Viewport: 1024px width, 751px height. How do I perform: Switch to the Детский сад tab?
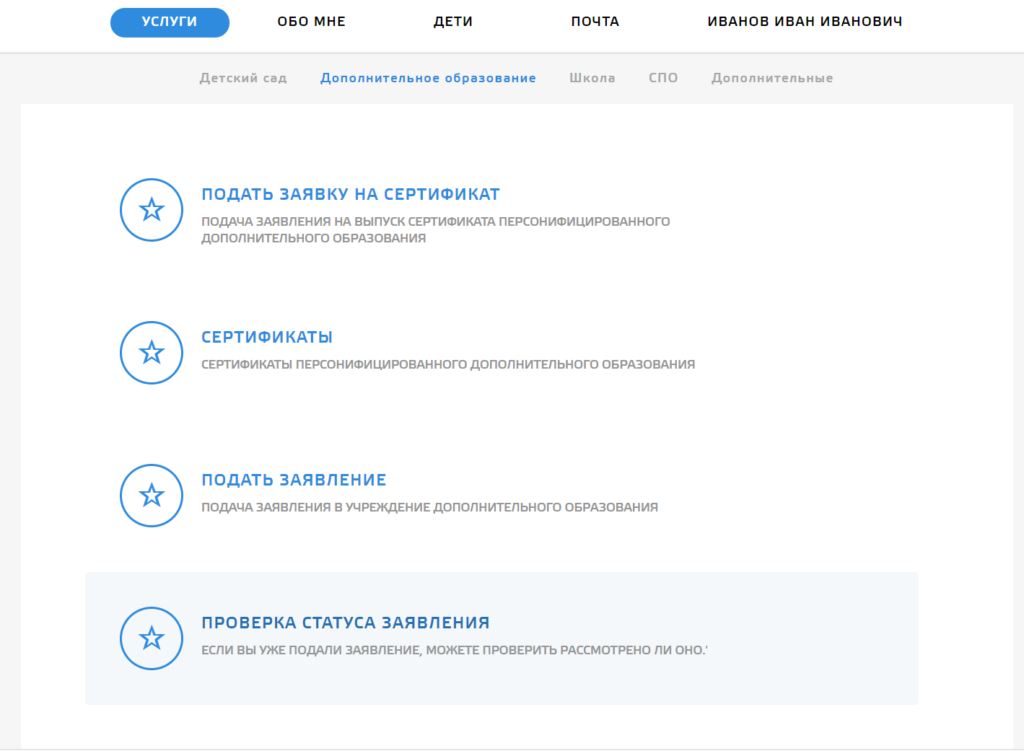point(243,78)
